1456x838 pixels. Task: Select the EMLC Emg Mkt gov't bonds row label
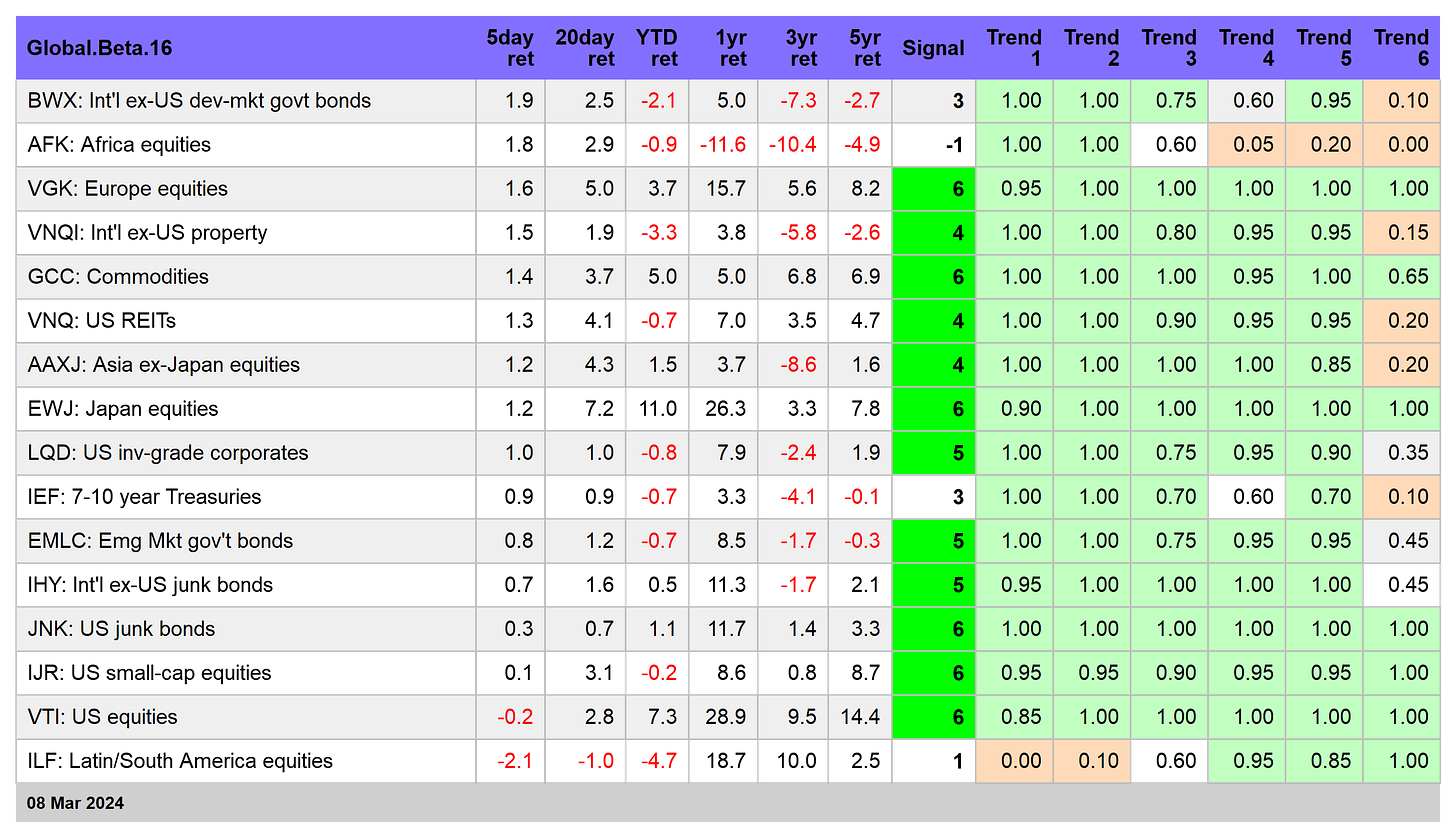click(160, 541)
